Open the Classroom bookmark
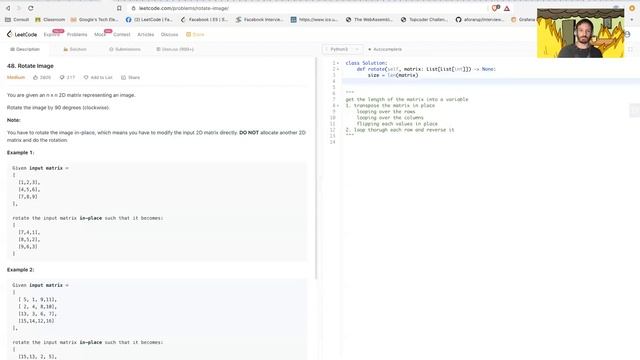The height and width of the screenshot is (360, 640). 50,20
